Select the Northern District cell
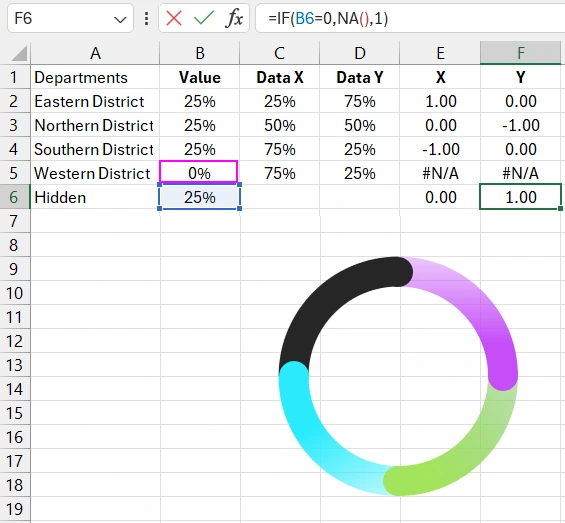The height and width of the screenshot is (523, 565). click(x=95, y=125)
